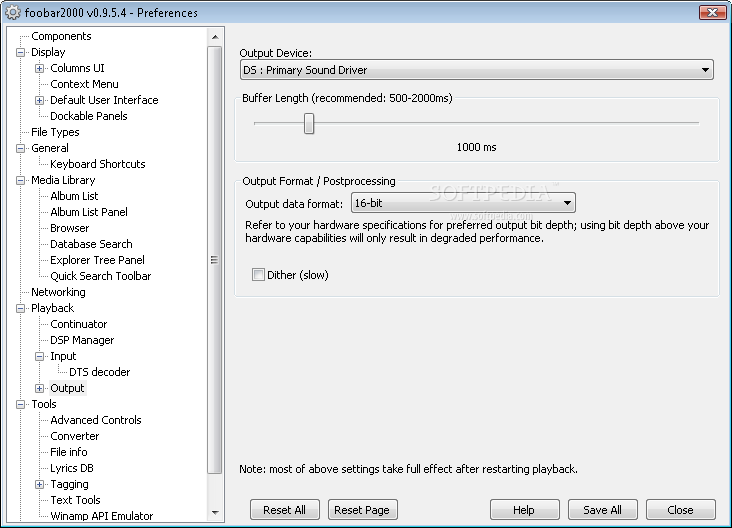Select Components in the tree
Screen dimensions: 732x528
[61, 36]
